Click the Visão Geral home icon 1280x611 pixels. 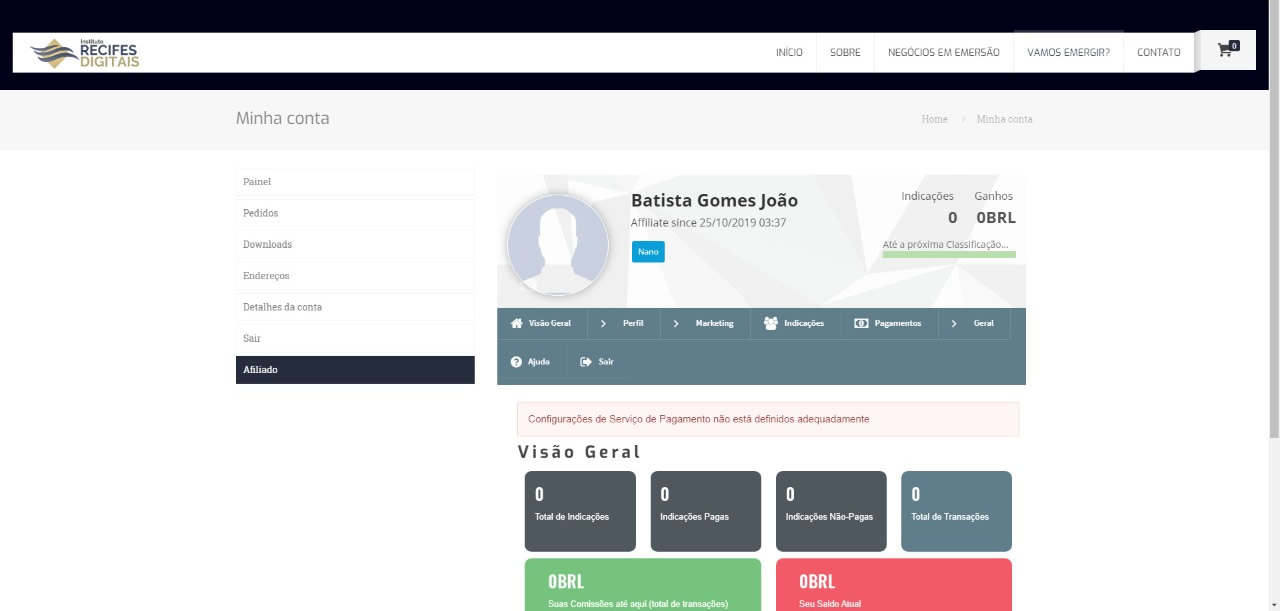coord(516,324)
